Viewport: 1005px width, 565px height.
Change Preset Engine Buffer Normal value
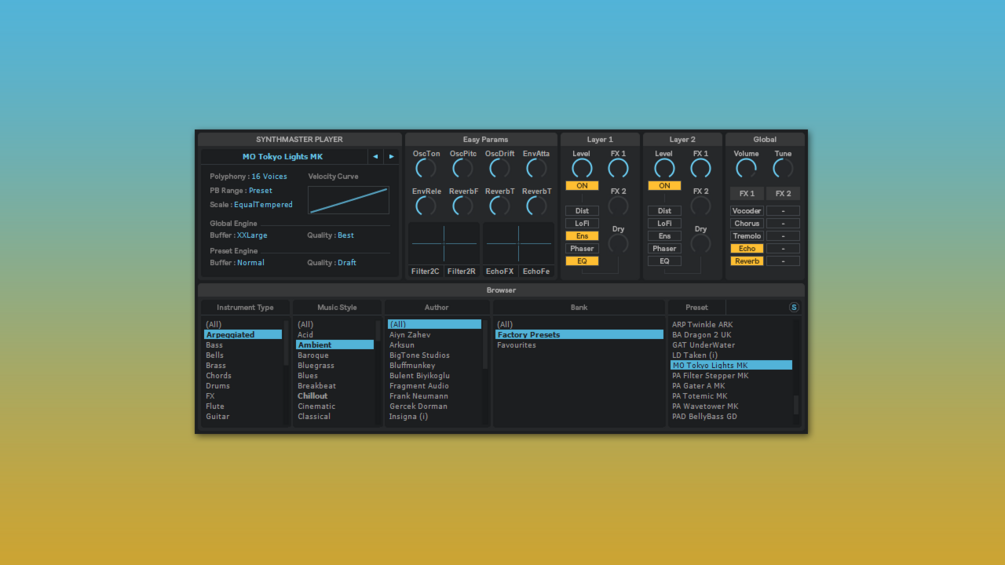pos(251,263)
